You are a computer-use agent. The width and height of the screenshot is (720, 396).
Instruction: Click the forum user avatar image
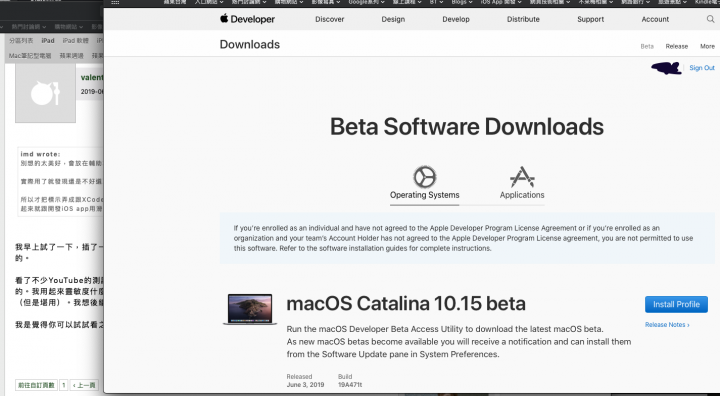(x=45, y=93)
